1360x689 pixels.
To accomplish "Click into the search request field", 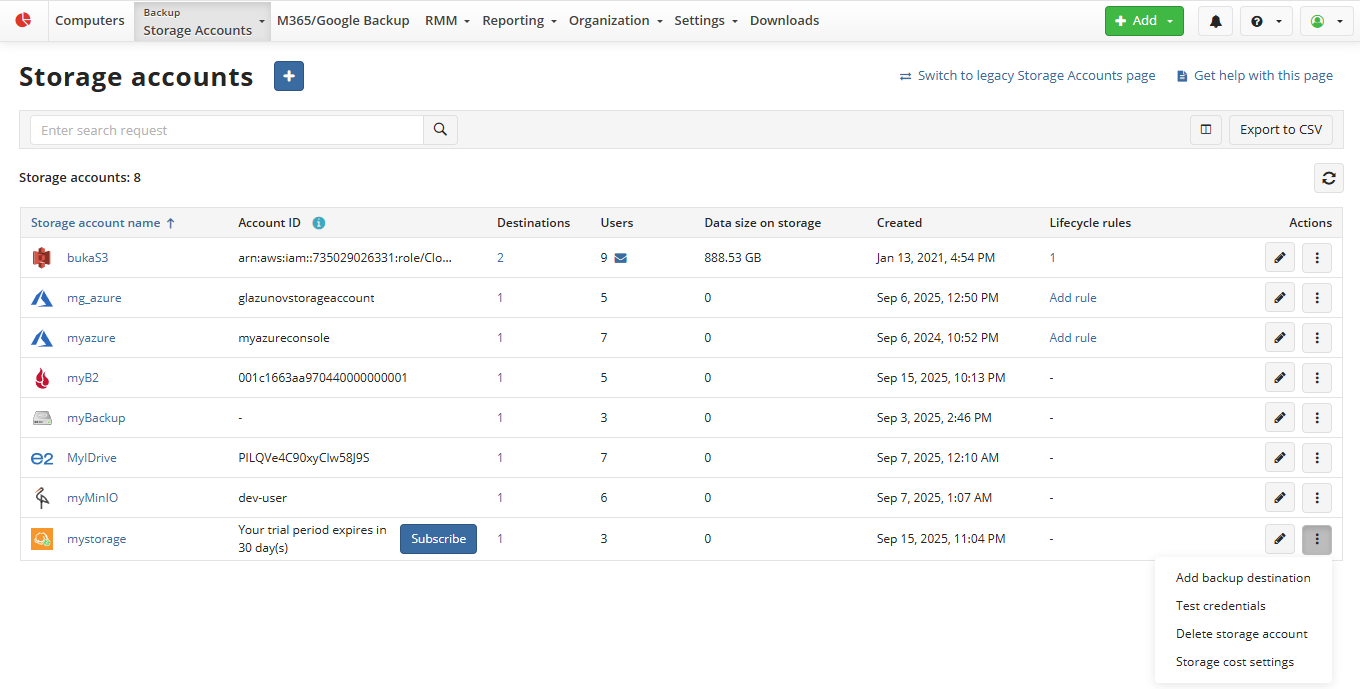I will pos(227,130).
